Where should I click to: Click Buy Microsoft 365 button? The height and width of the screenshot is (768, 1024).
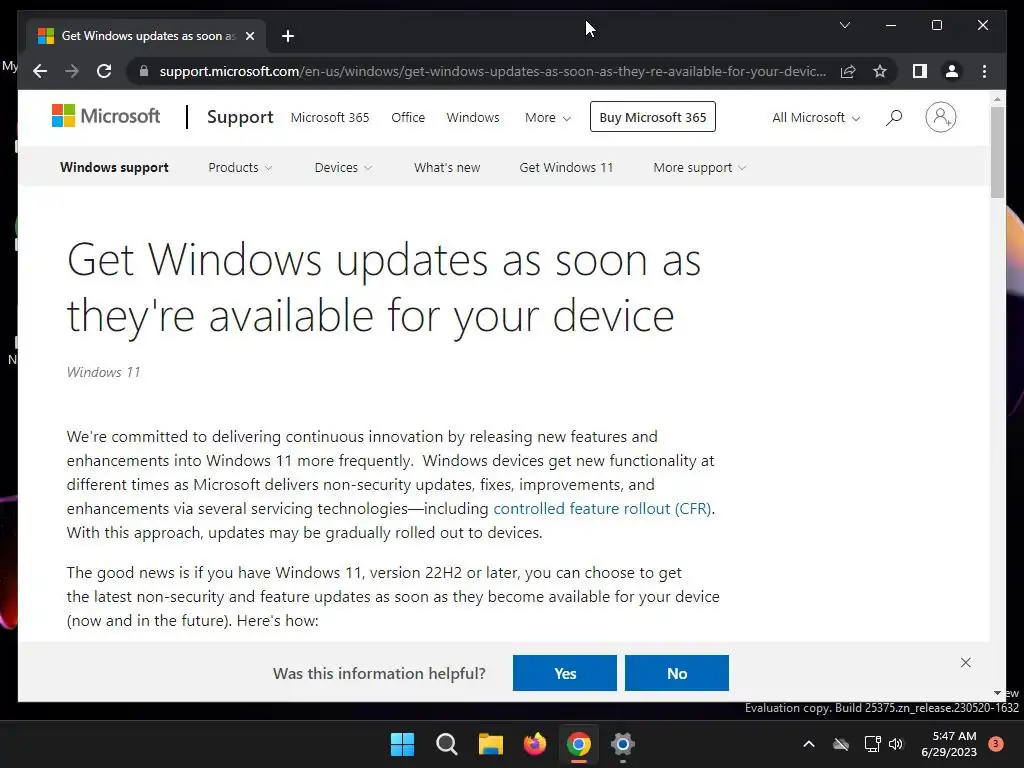pos(652,117)
